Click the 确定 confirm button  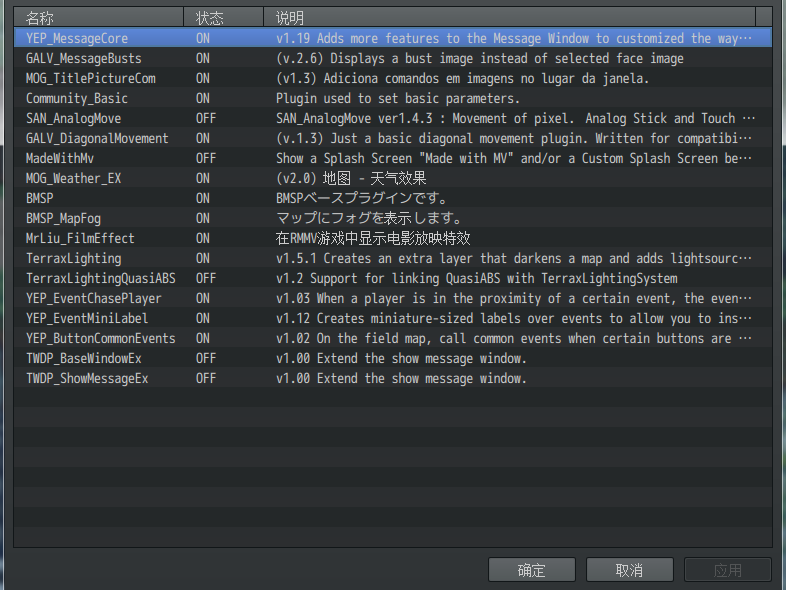pos(532,570)
